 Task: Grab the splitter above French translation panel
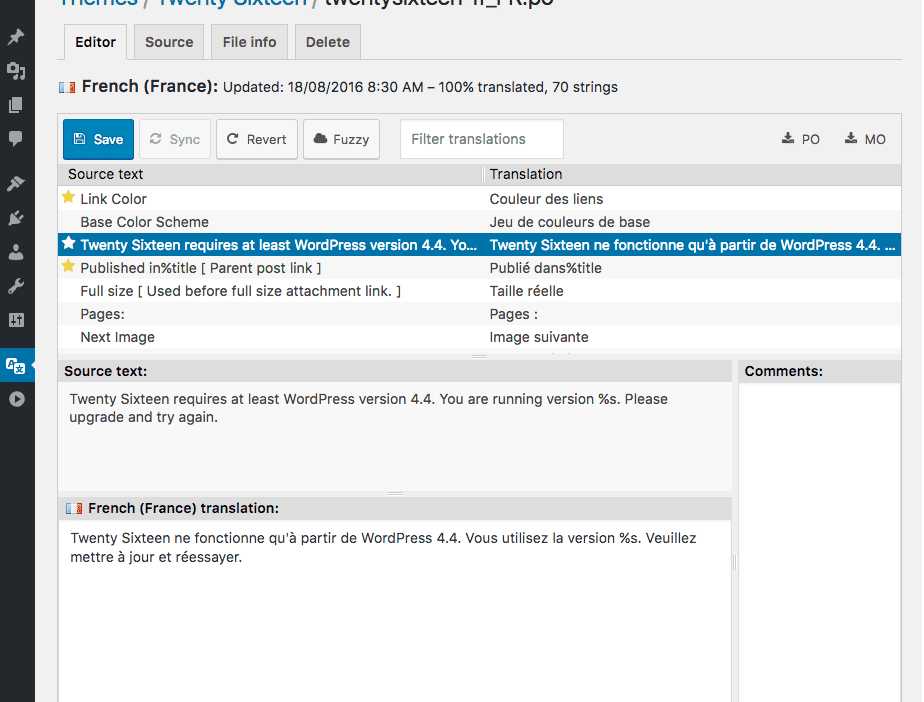[395, 493]
